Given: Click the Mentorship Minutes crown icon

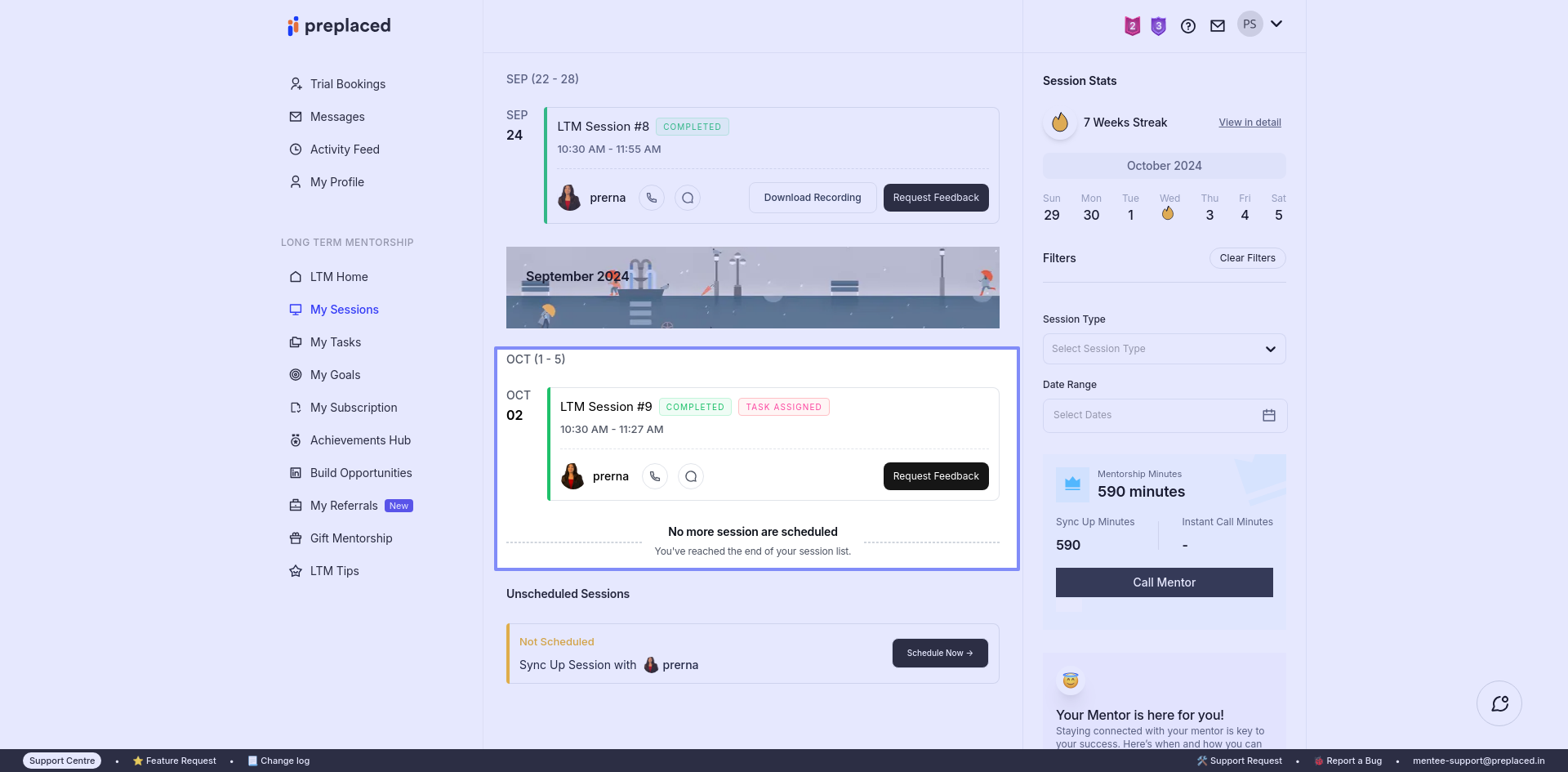Looking at the screenshot, I should click(1073, 484).
